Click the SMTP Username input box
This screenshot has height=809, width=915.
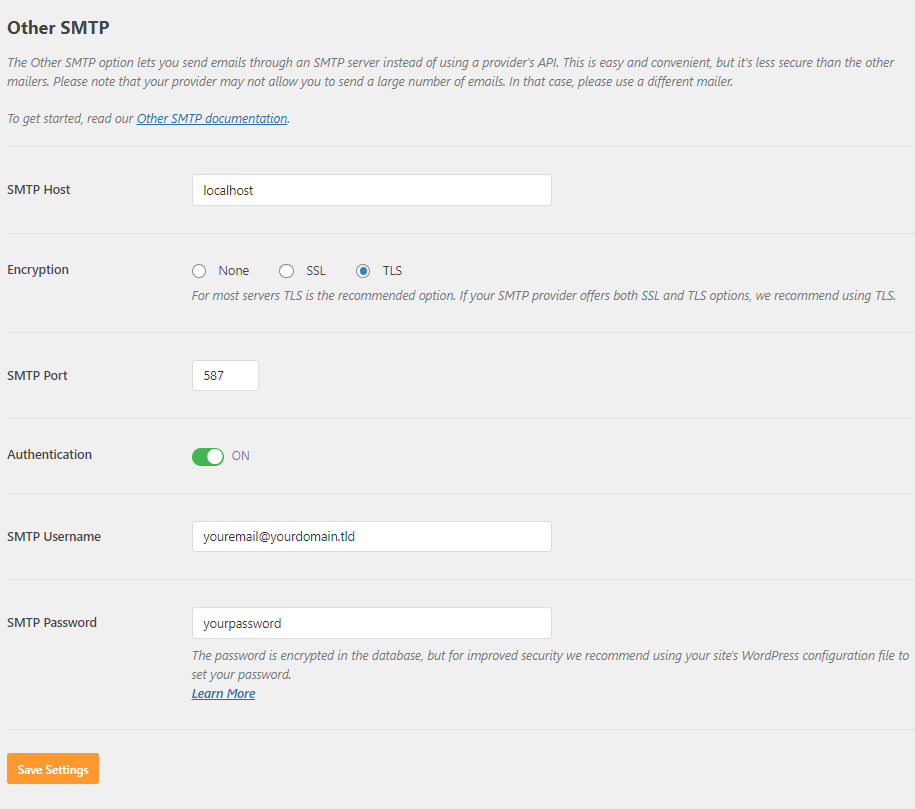372,536
